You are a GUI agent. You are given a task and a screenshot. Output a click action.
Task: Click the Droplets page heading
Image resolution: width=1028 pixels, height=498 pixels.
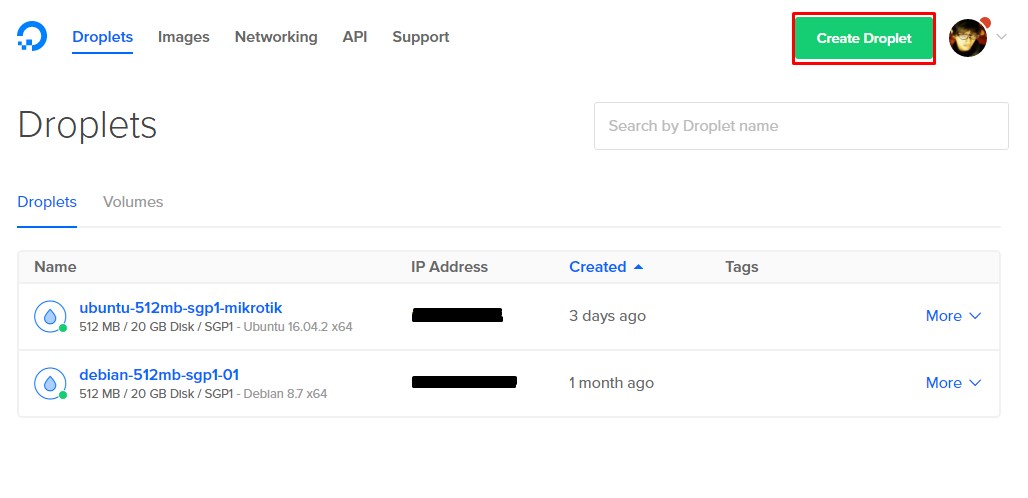[87, 125]
